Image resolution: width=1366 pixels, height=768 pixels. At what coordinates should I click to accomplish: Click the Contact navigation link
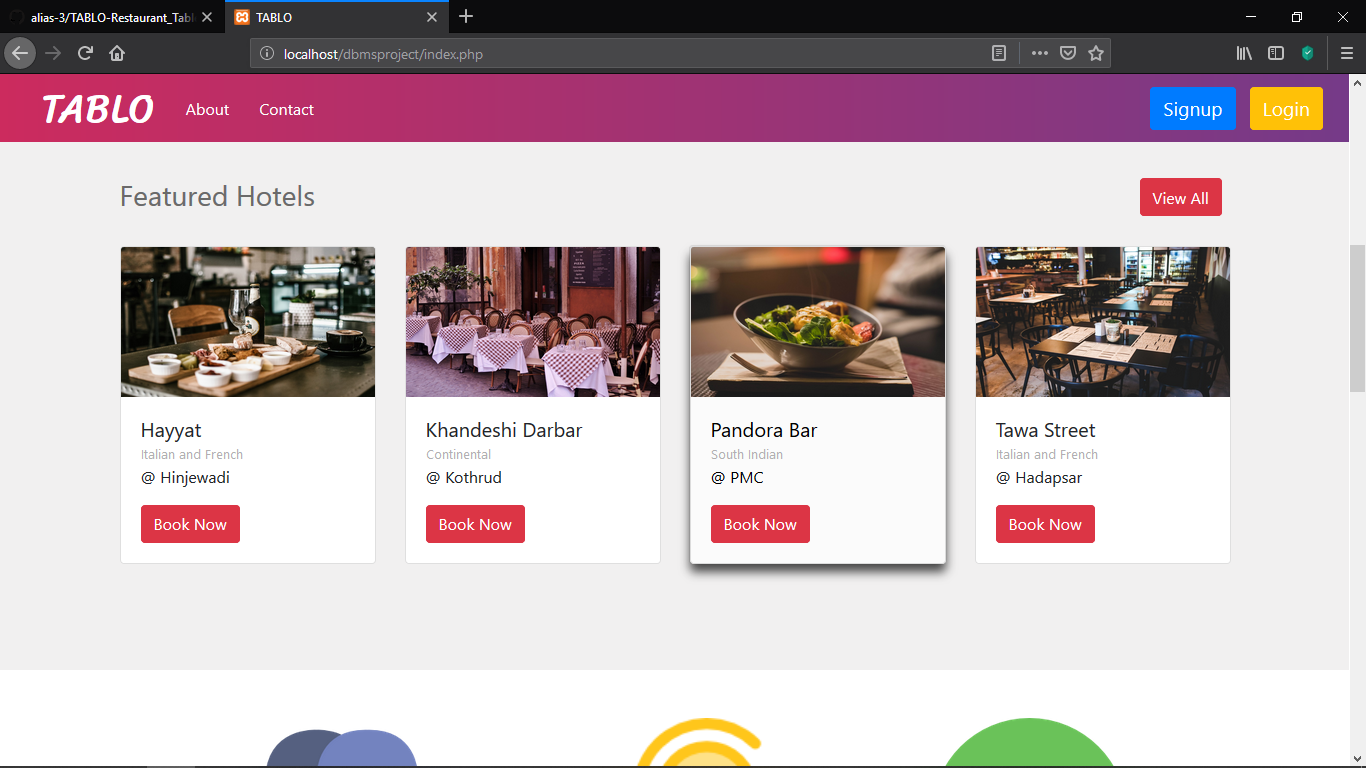(x=286, y=110)
